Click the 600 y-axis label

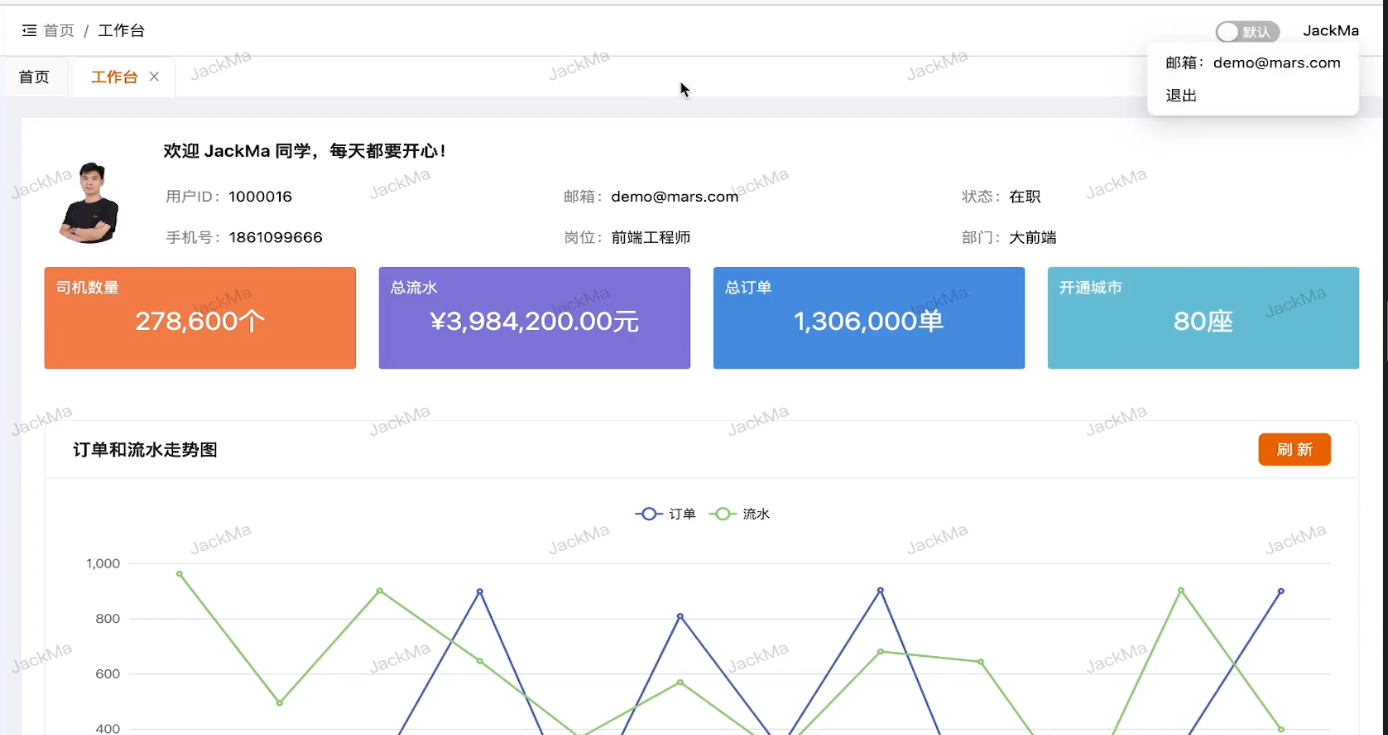tap(107, 674)
